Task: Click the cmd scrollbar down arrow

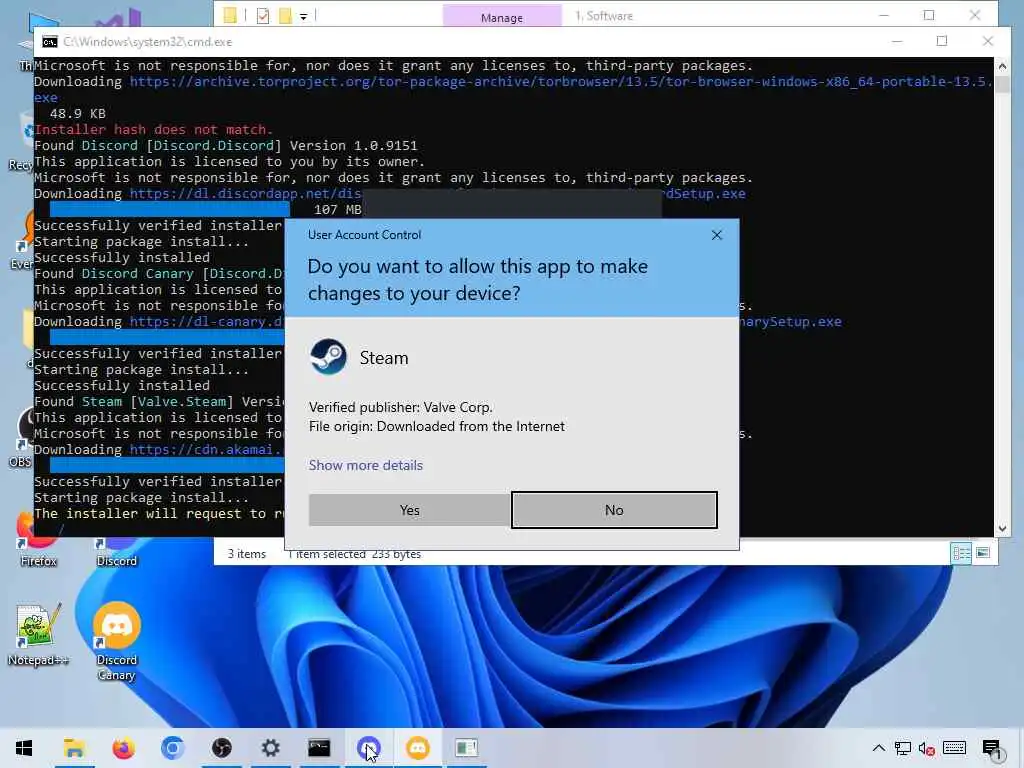Action: (x=1002, y=529)
